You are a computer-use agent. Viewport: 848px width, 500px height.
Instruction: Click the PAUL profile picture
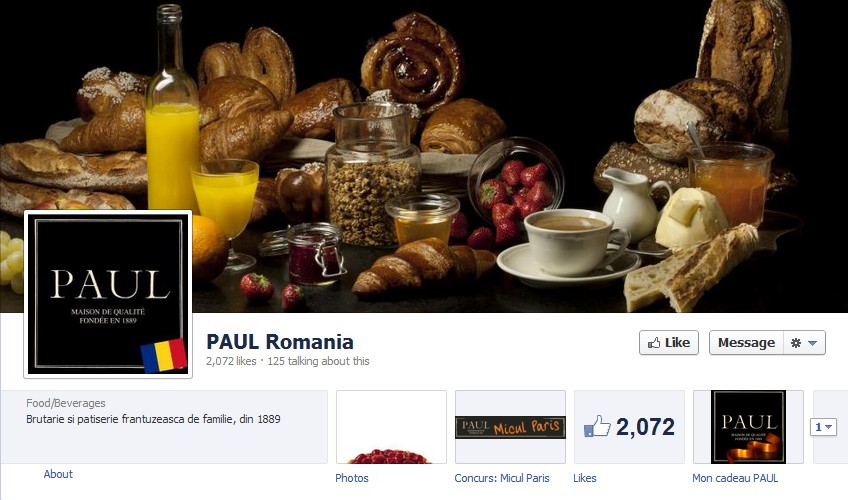tap(108, 294)
